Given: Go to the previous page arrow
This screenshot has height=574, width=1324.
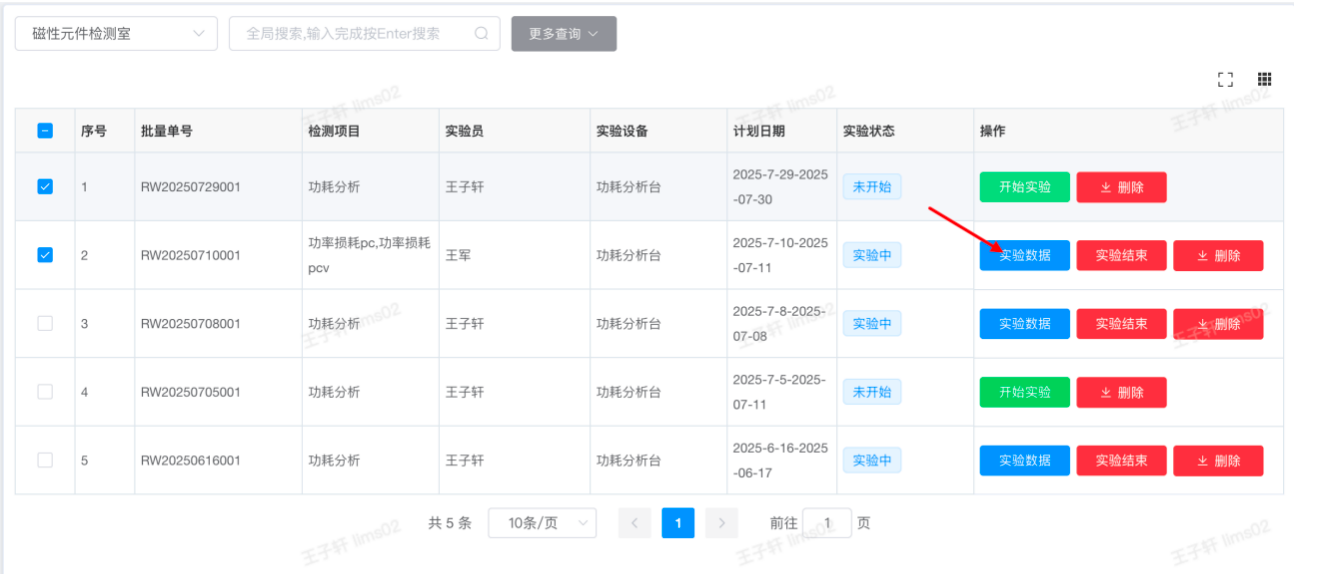Looking at the screenshot, I should pyautogui.click(x=634, y=523).
